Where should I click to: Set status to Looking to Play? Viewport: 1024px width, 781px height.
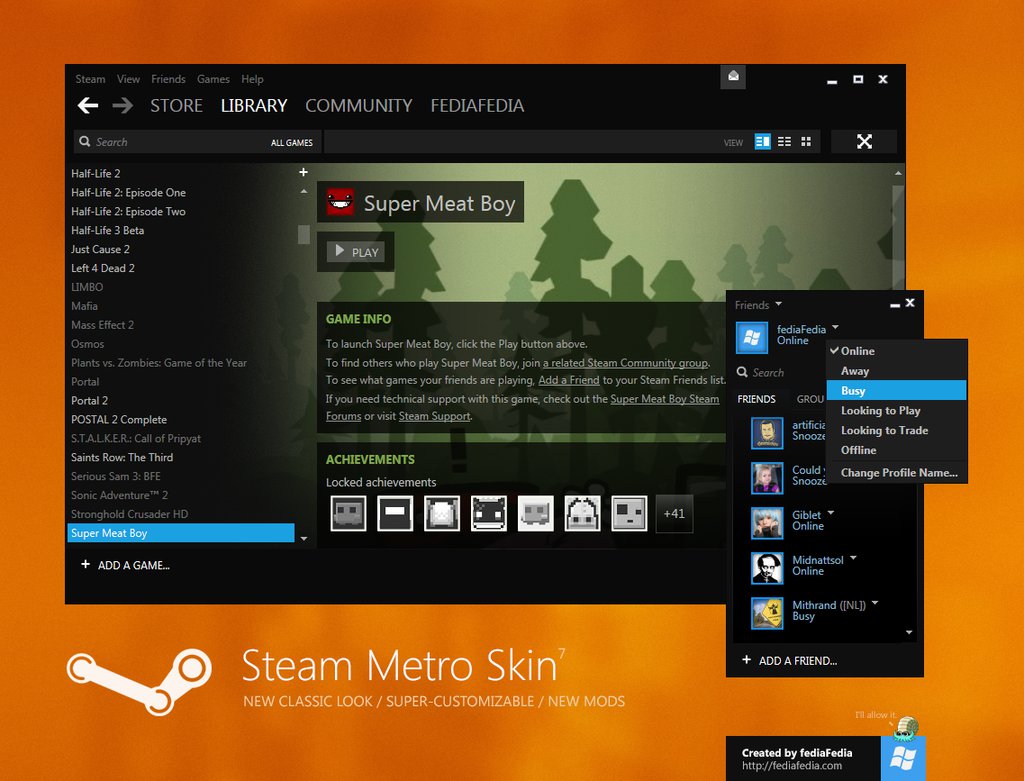(x=880, y=411)
